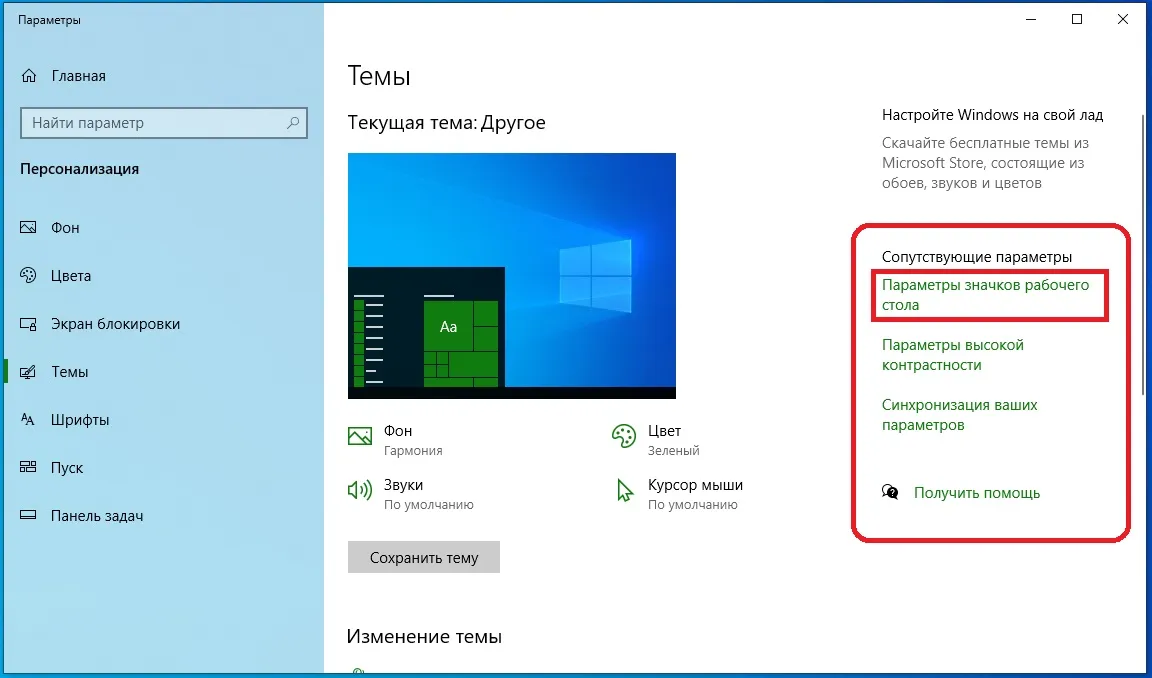Image resolution: width=1152 pixels, height=678 pixels.
Task: Click the Сопутствующие параметры heading
Action: coord(976,257)
